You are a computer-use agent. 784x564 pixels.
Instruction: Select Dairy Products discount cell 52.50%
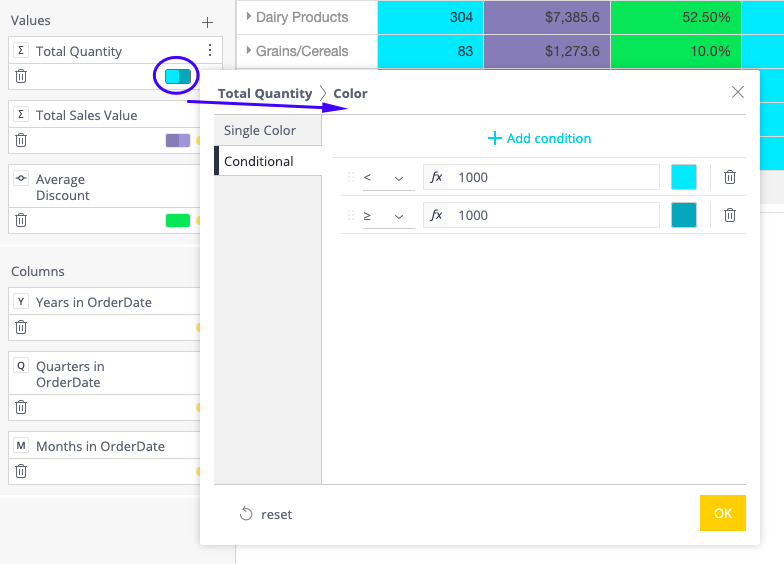coord(676,17)
